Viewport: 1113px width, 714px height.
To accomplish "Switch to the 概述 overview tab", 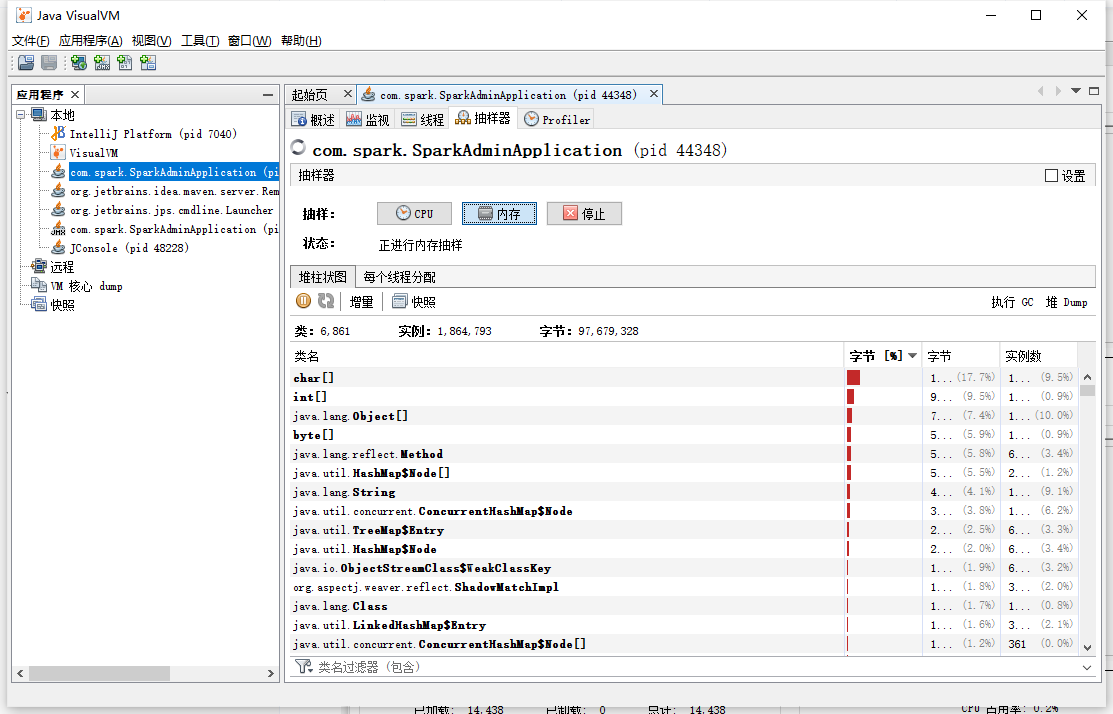I will (x=314, y=119).
